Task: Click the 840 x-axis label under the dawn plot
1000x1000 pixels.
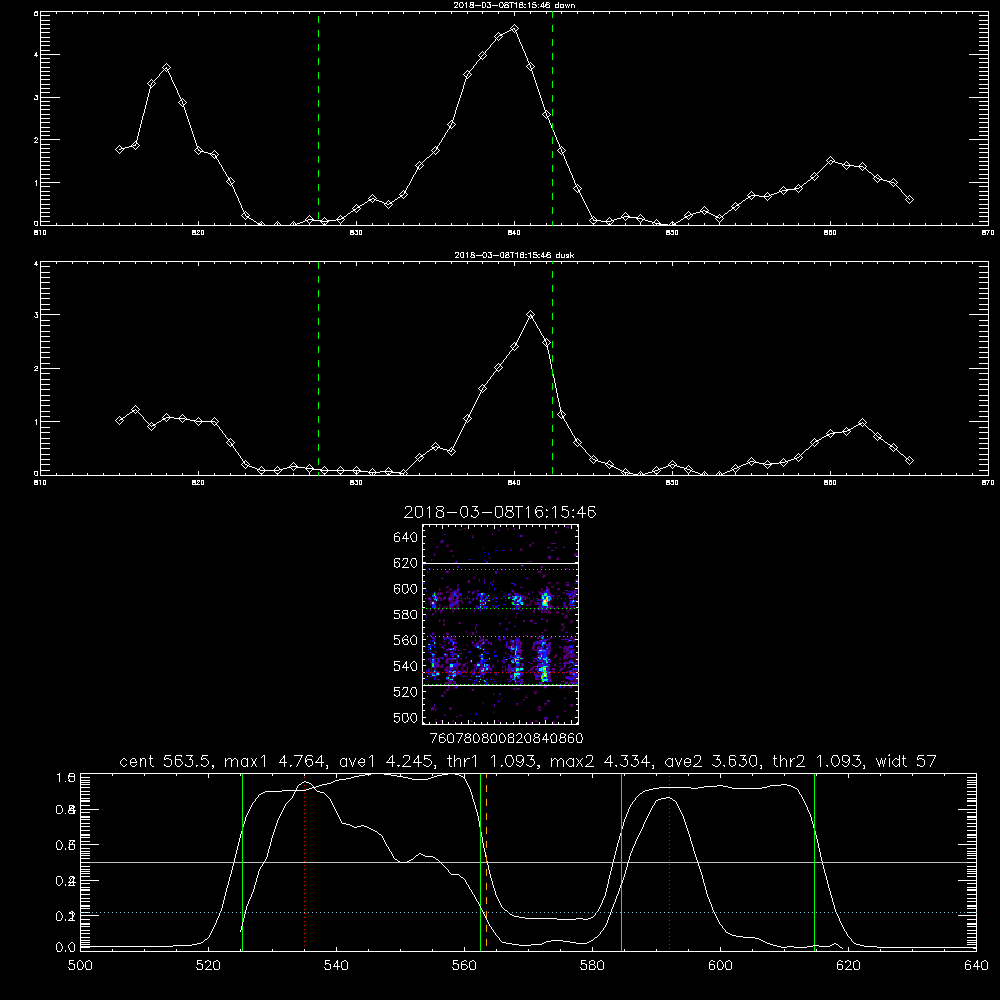Action: [515, 233]
